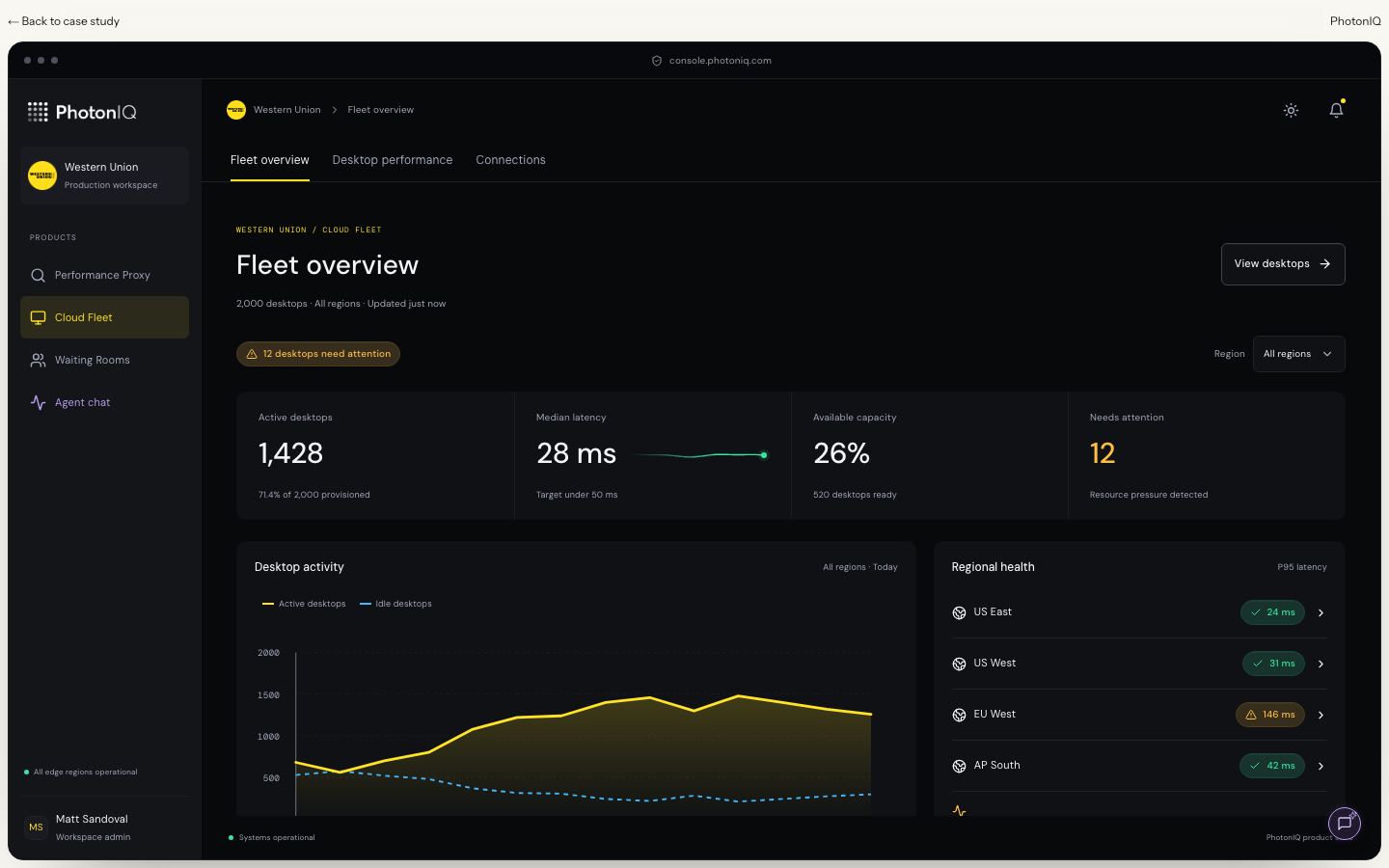The width and height of the screenshot is (1389, 868).
Task: Open the notifications bell
Action: (x=1336, y=110)
